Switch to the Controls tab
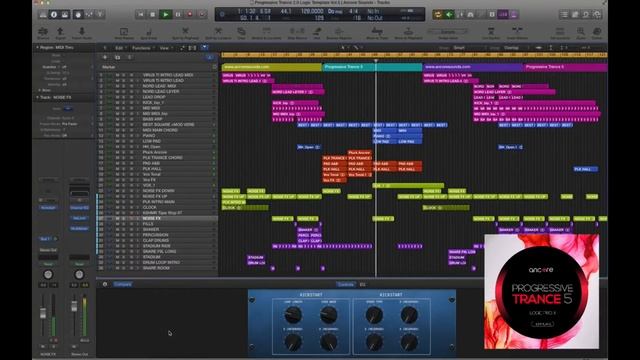Screen dimensions: 640x360 345,284
